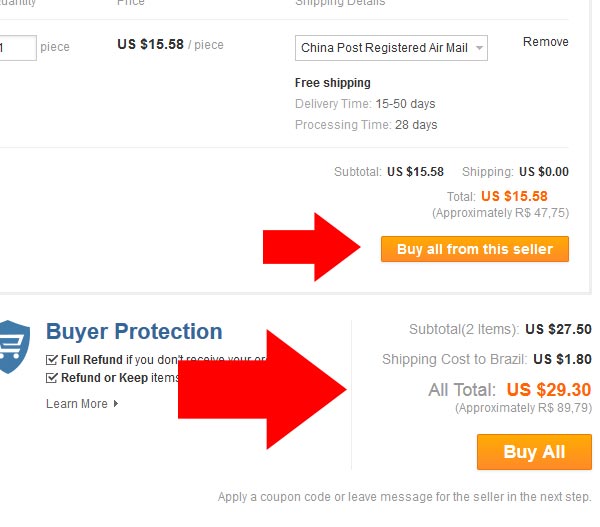
Task: Focus the quantity input field
Action: [x=18, y=48]
